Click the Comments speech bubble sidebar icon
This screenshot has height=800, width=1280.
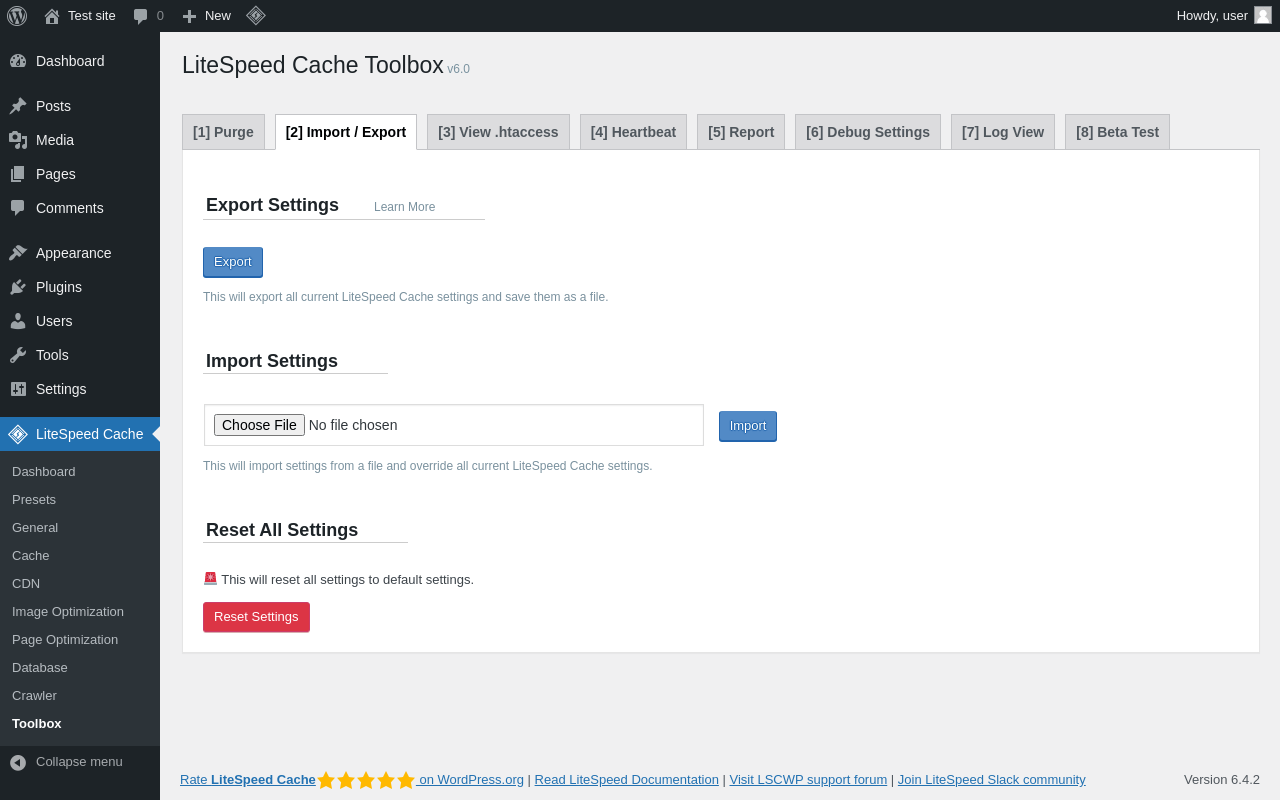[18, 208]
